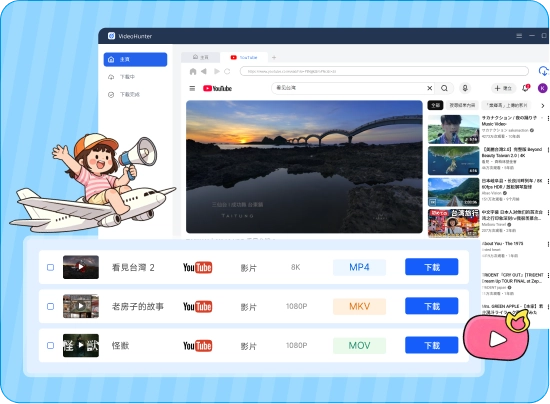
Task: Click the title 怪獸
Action: coord(120,346)
